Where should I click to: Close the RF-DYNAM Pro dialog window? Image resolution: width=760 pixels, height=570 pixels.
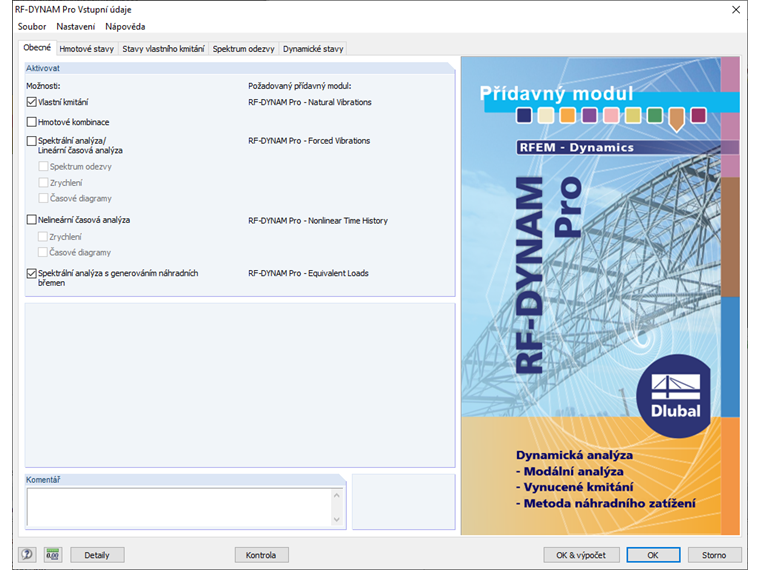736,10
